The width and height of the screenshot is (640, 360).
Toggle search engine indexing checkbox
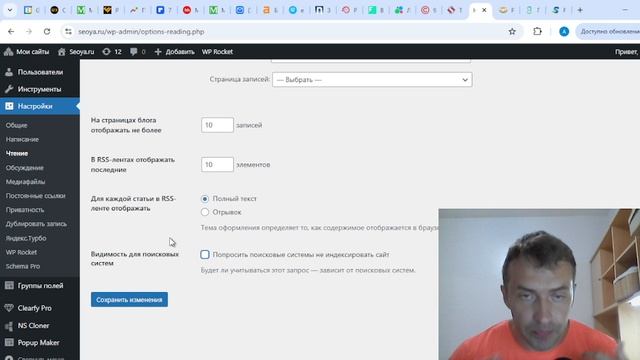[205, 255]
